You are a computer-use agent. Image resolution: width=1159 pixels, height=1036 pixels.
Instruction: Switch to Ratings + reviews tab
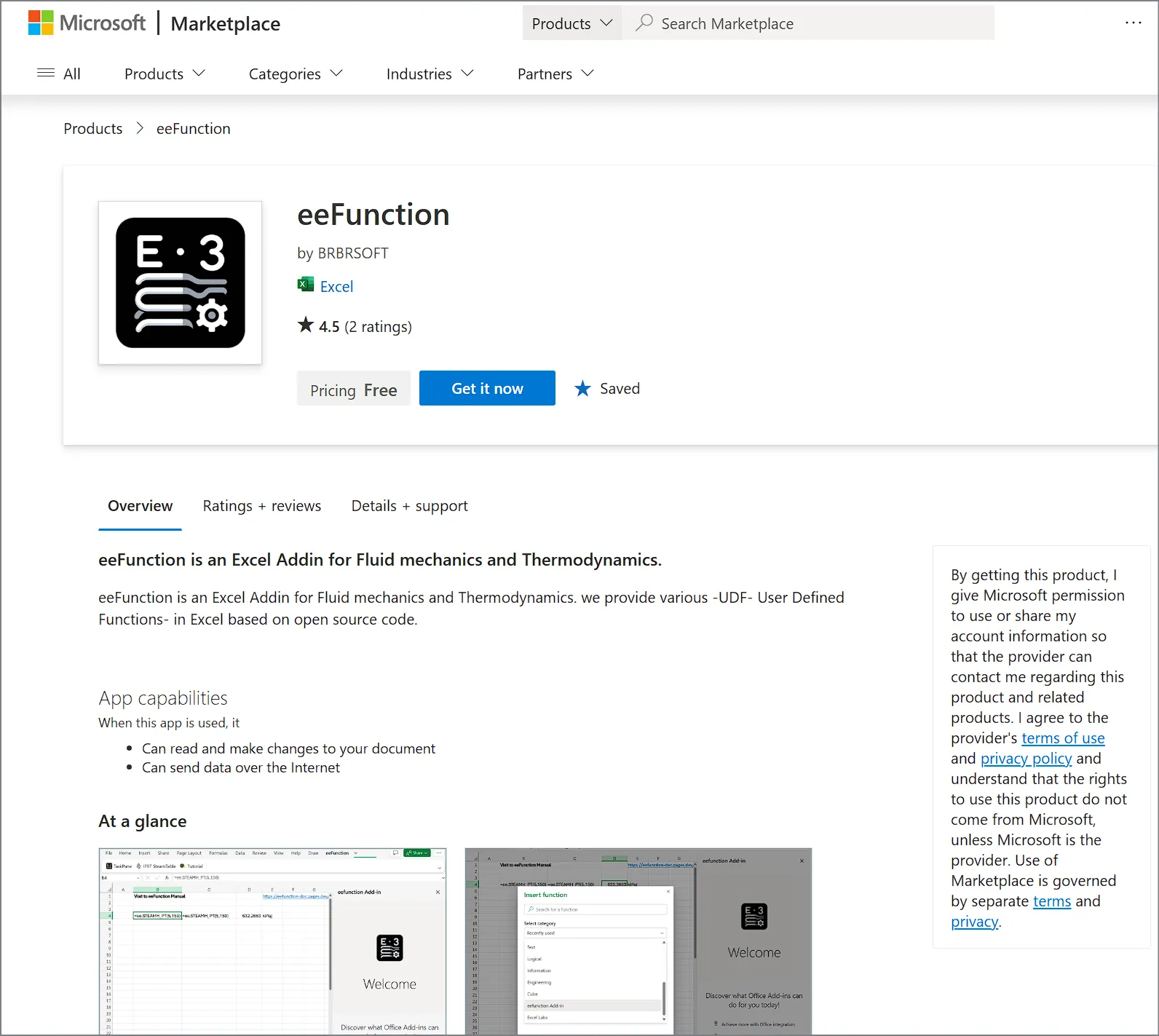pyautogui.click(x=261, y=506)
